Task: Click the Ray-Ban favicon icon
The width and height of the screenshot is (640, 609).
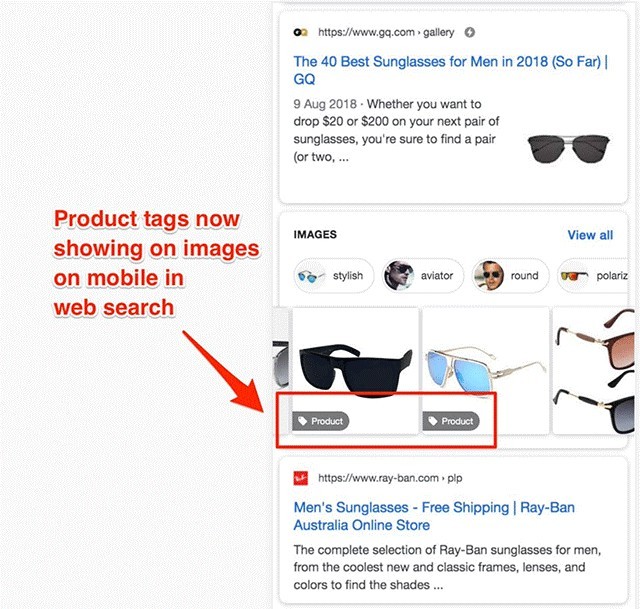Action: pos(301,478)
